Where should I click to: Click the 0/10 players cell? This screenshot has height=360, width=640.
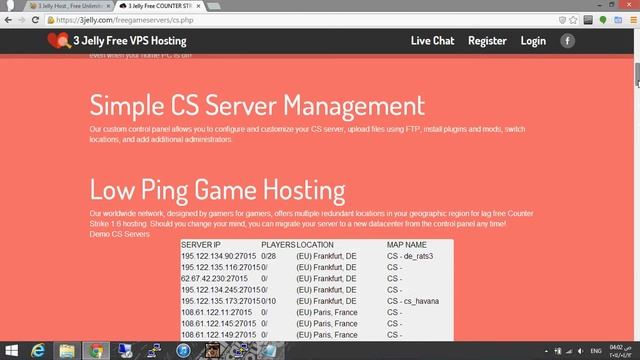tap(269, 301)
